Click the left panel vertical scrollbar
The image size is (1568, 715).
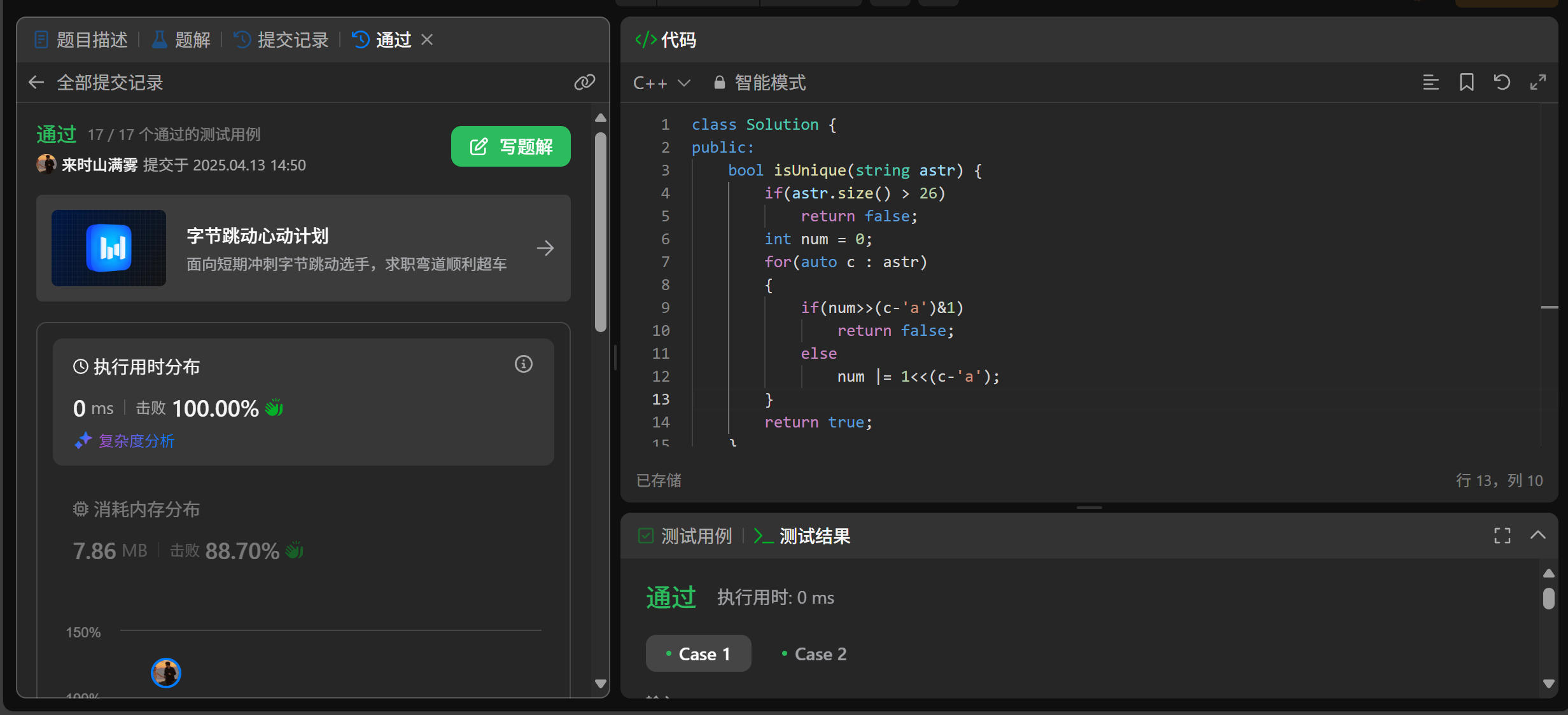600,231
